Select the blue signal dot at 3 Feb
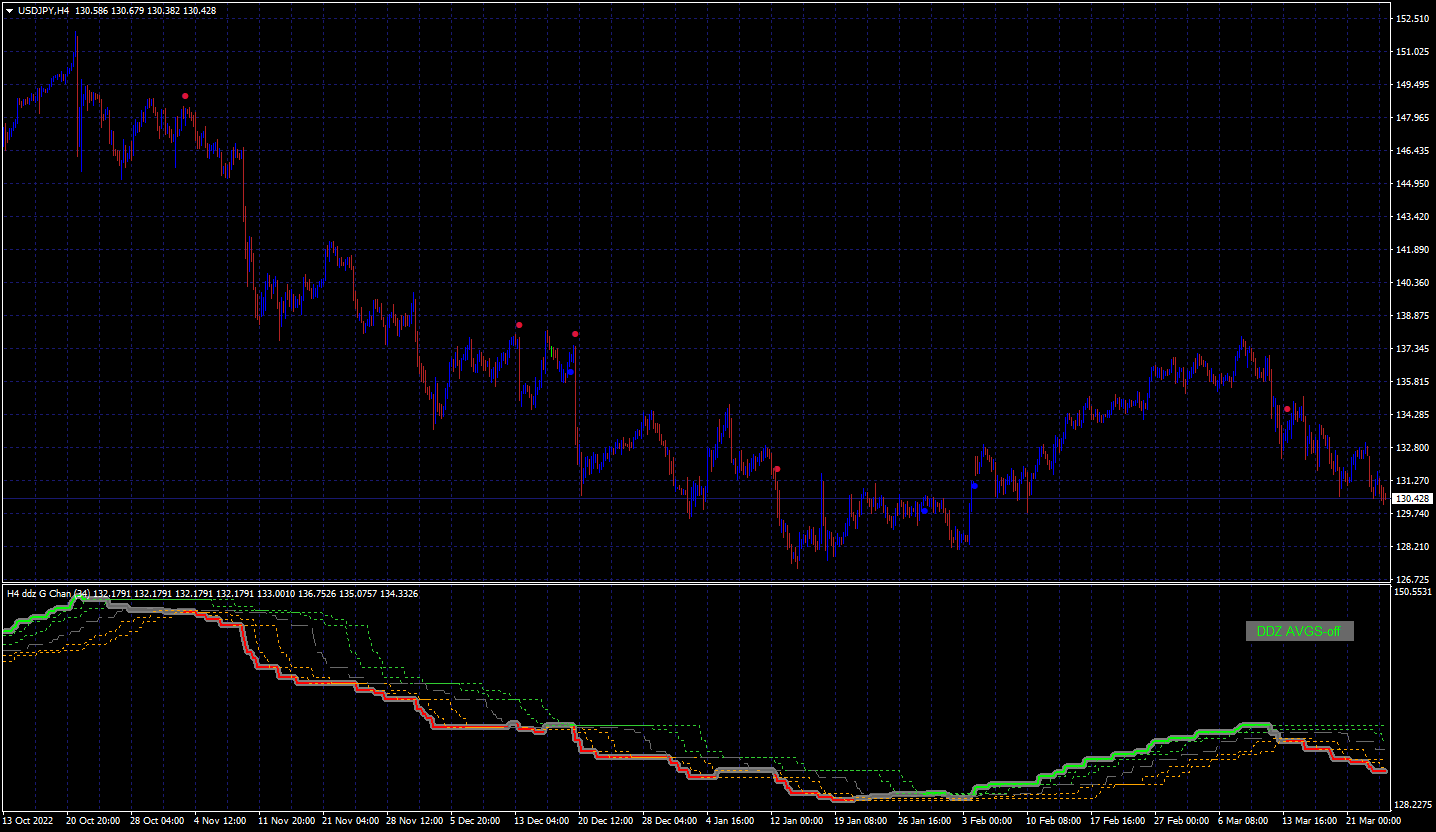The height and width of the screenshot is (832, 1436). click(974, 486)
